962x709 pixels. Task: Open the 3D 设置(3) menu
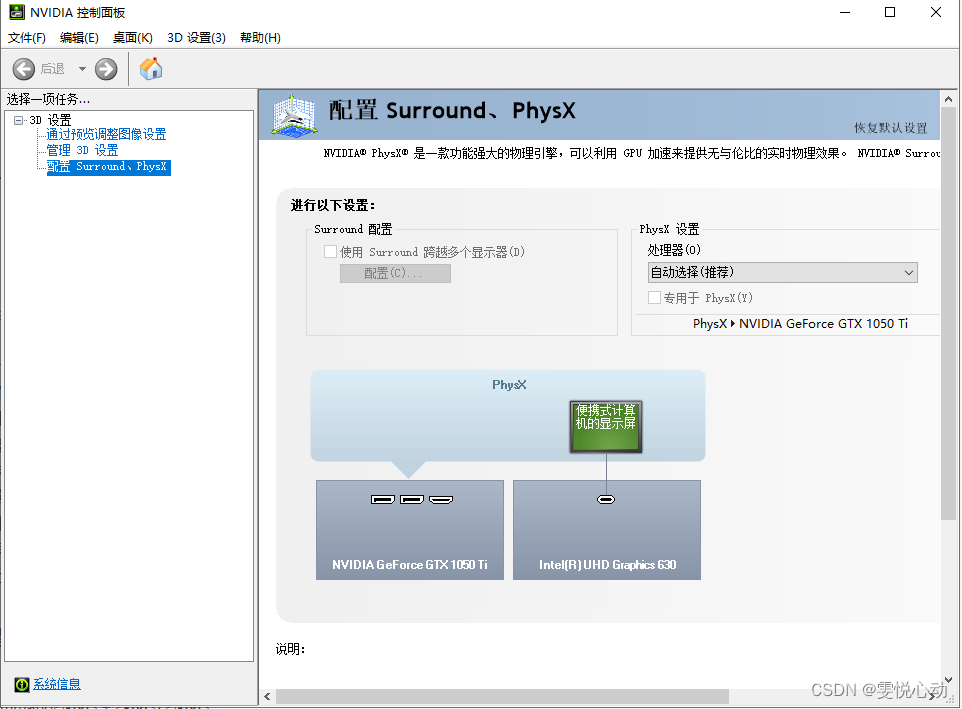point(196,37)
